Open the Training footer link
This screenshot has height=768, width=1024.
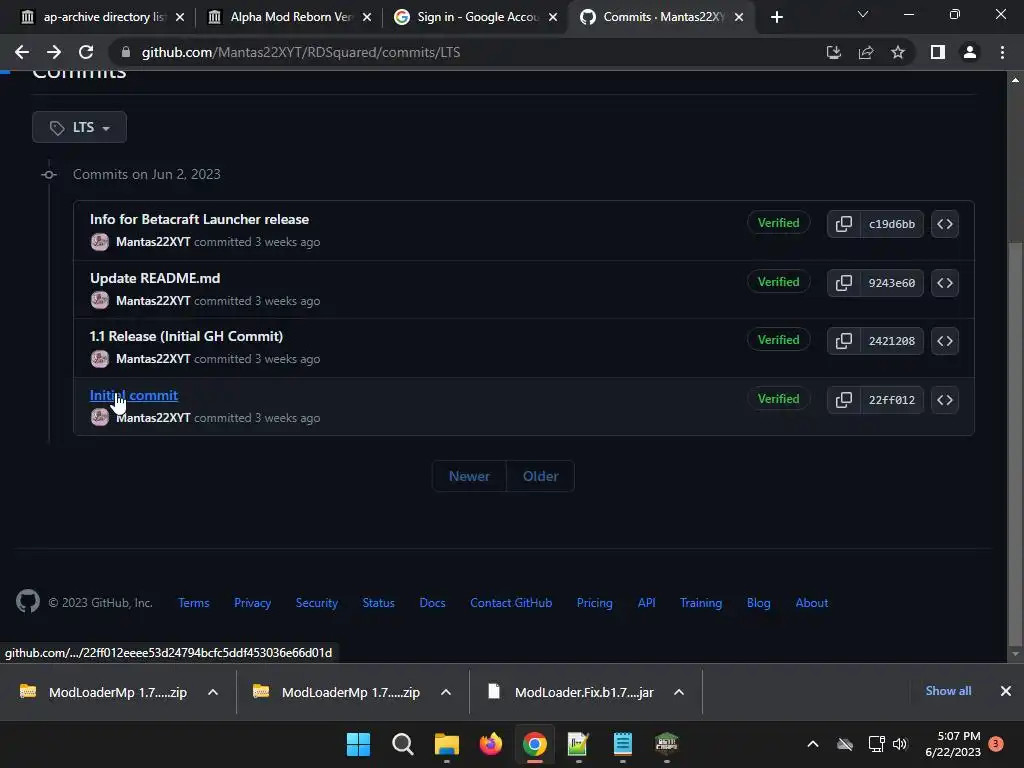coord(701,603)
